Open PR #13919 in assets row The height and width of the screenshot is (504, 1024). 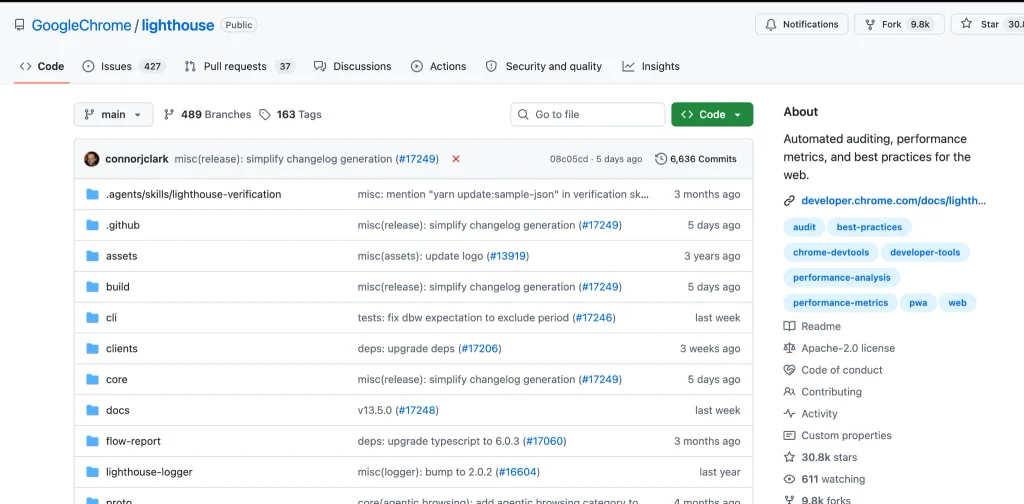pos(507,256)
